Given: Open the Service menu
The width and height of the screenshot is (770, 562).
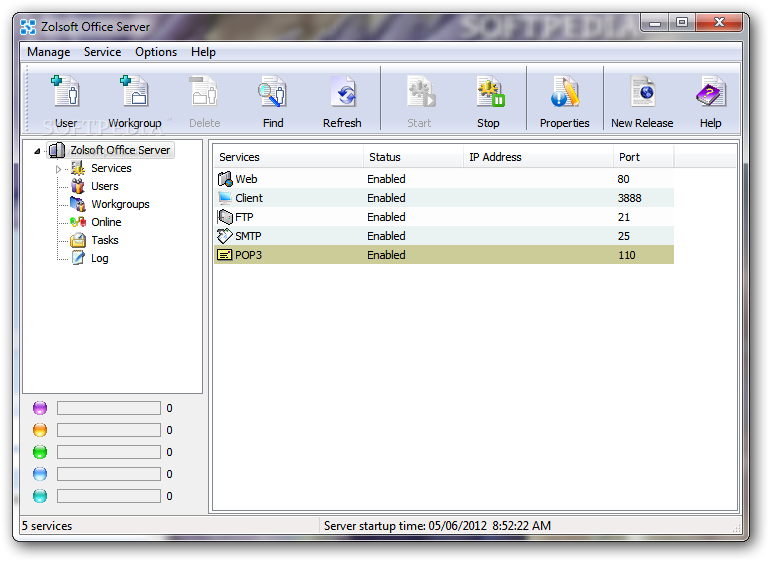Looking at the screenshot, I should tap(102, 52).
